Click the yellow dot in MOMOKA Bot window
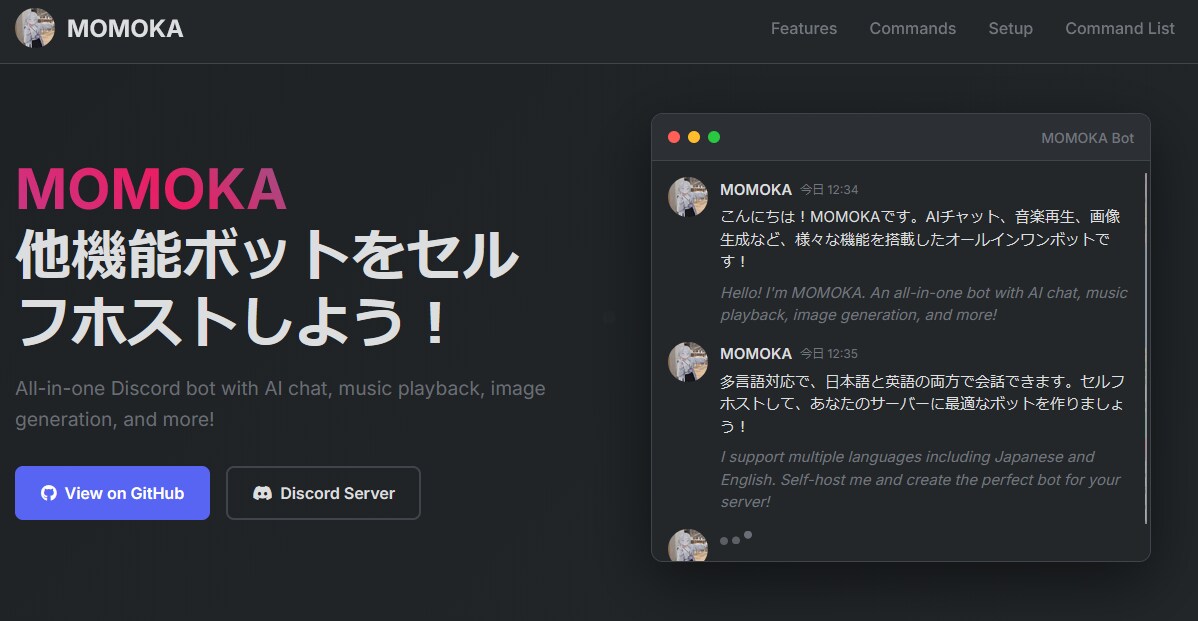Viewport: 1198px width, 621px height. pyautogui.click(x=694, y=137)
